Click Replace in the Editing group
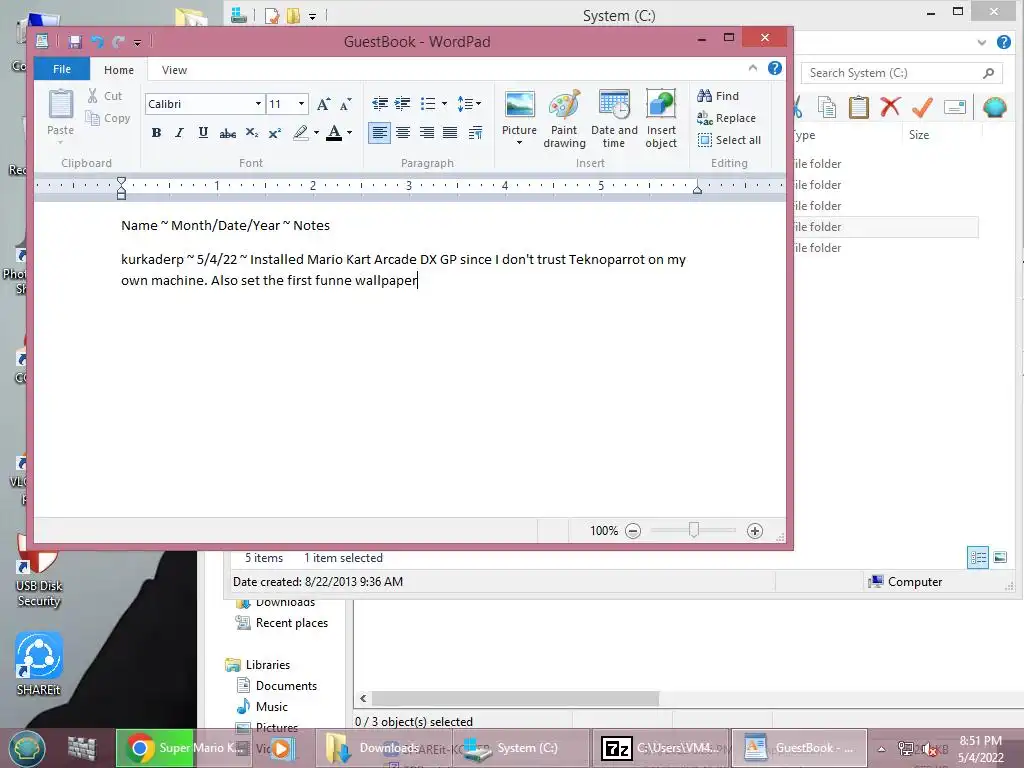The image size is (1024, 768). [726, 118]
